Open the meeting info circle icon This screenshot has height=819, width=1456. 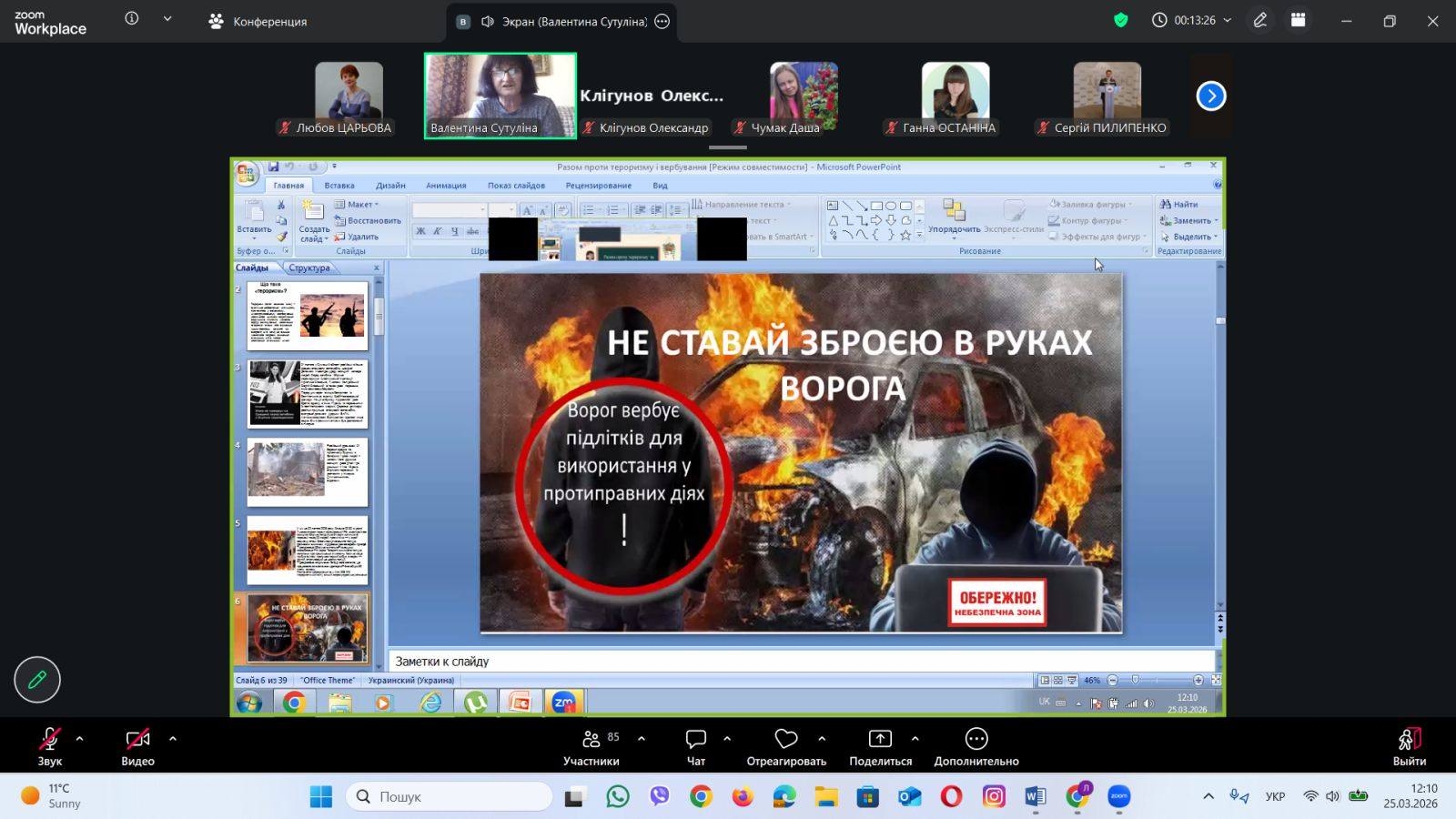[132, 19]
